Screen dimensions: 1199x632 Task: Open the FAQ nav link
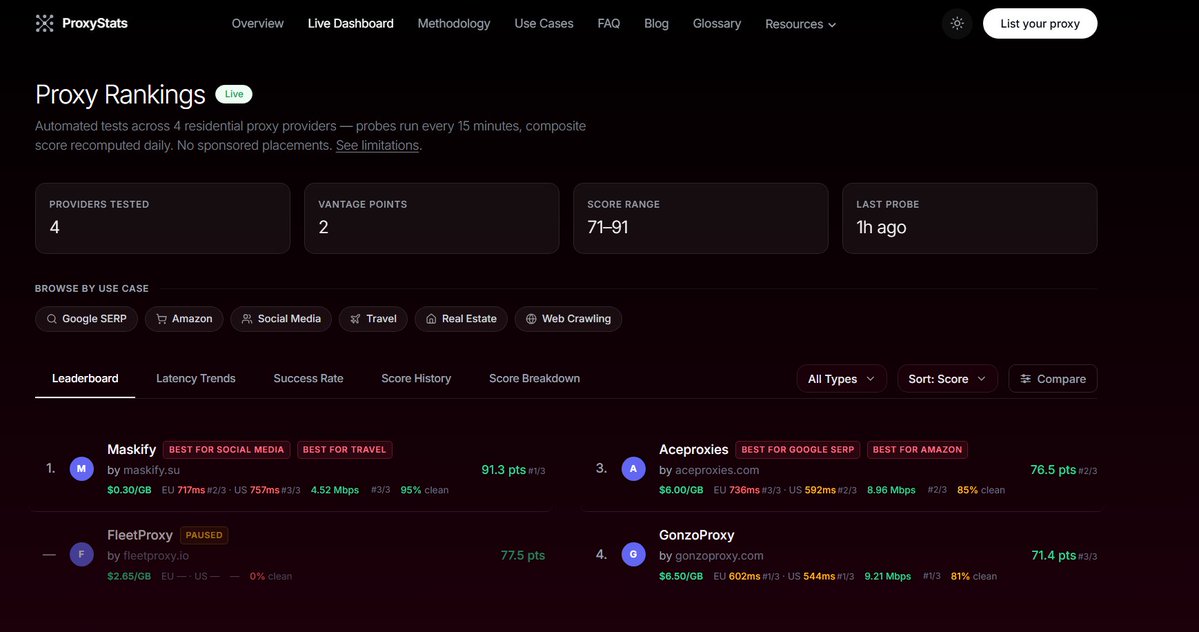click(609, 24)
